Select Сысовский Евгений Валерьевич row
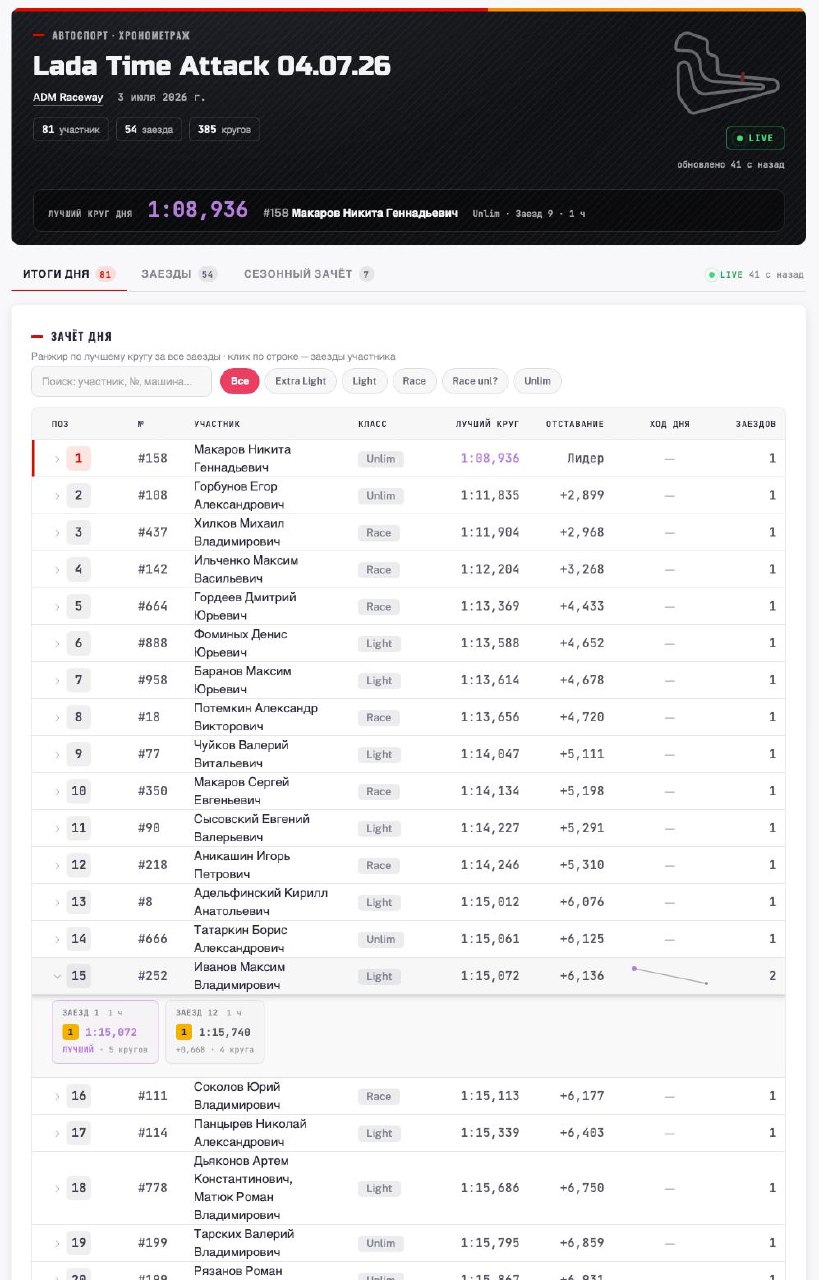The image size is (819, 1280). tap(408, 828)
